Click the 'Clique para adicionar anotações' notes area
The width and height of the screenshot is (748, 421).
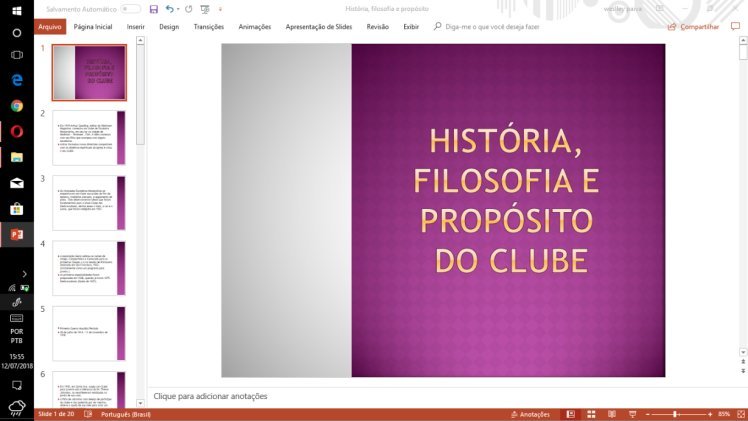tap(210, 396)
